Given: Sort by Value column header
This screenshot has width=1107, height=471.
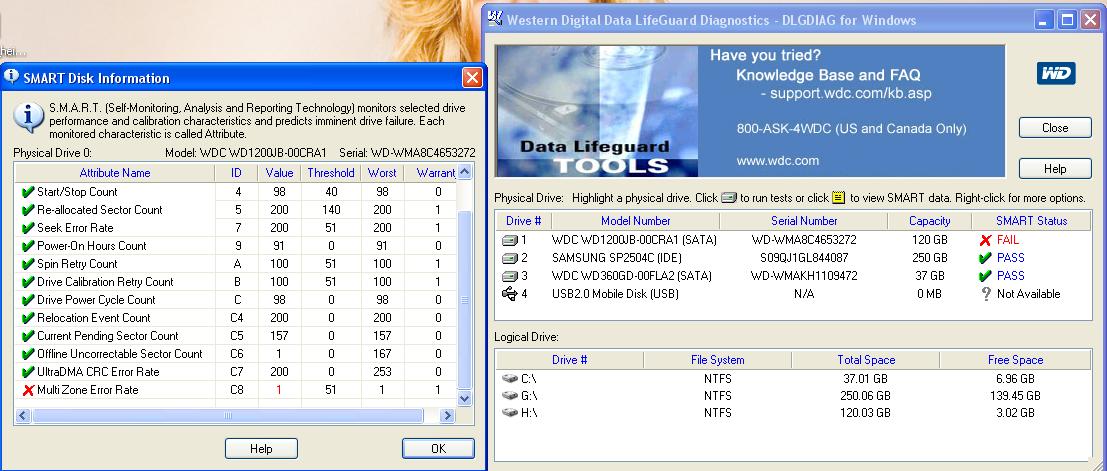Looking at the screenshot, I should (x=280, y=173).
